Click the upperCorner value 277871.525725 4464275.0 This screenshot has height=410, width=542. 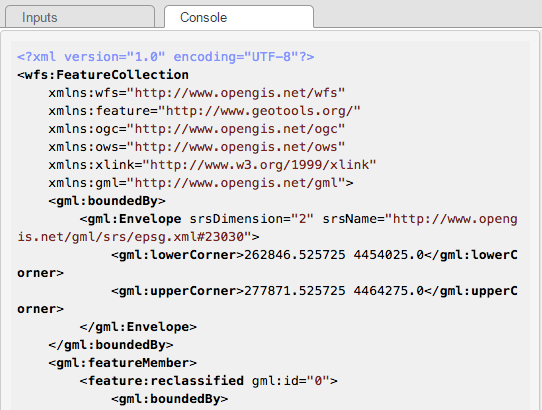tap(334, 291)
